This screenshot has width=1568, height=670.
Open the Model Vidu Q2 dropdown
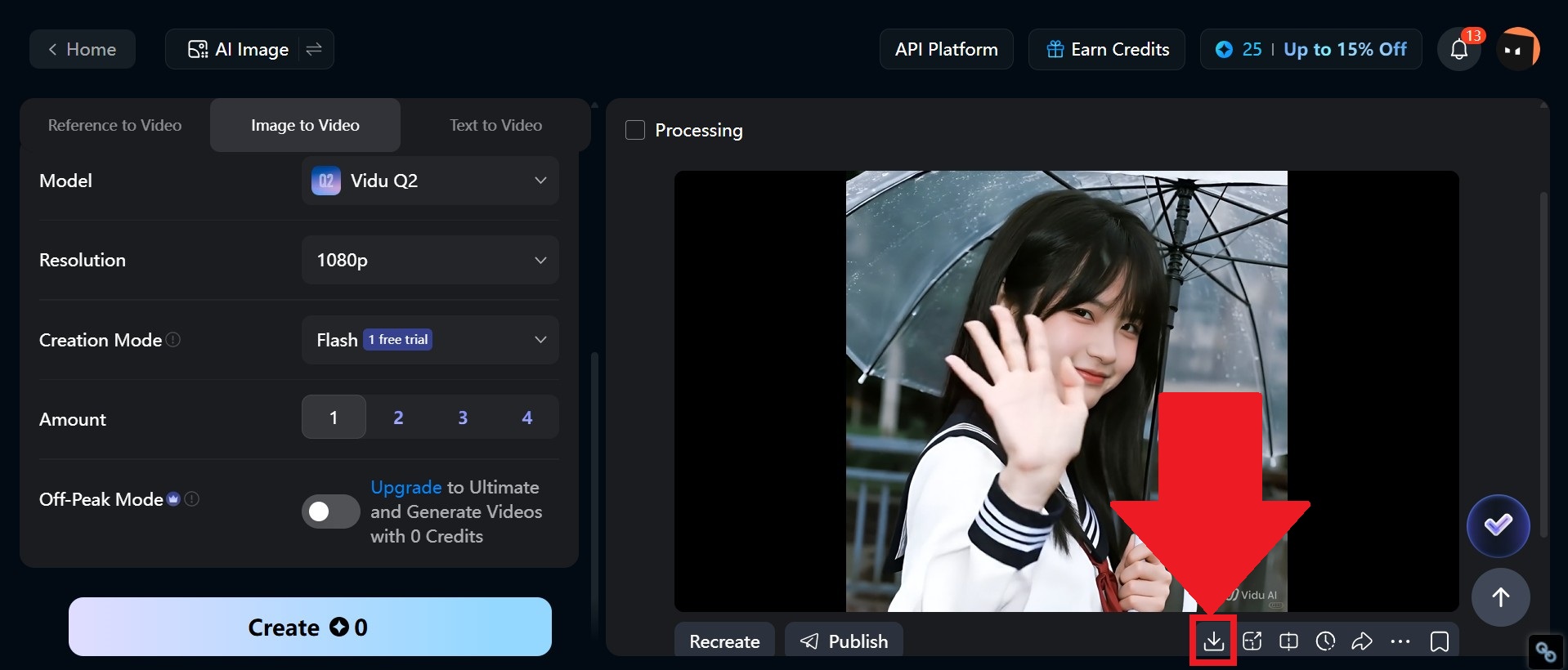(430, 181)
